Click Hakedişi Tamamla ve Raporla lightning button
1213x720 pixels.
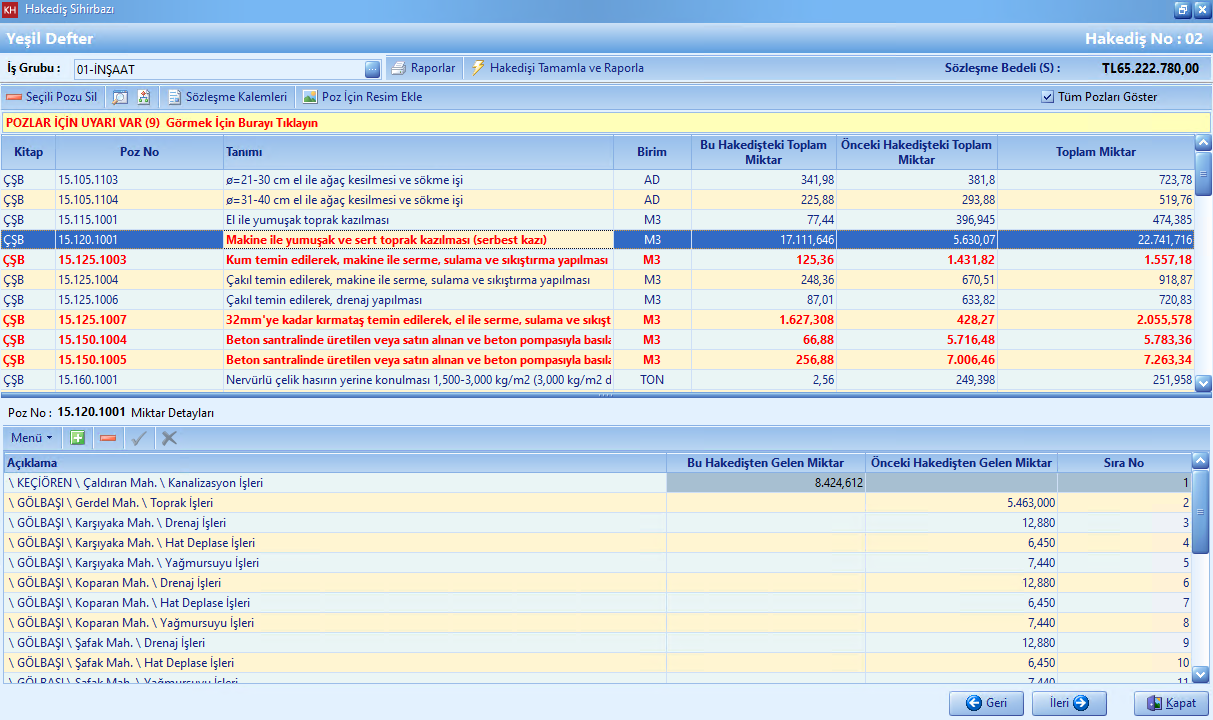point(558,68)
